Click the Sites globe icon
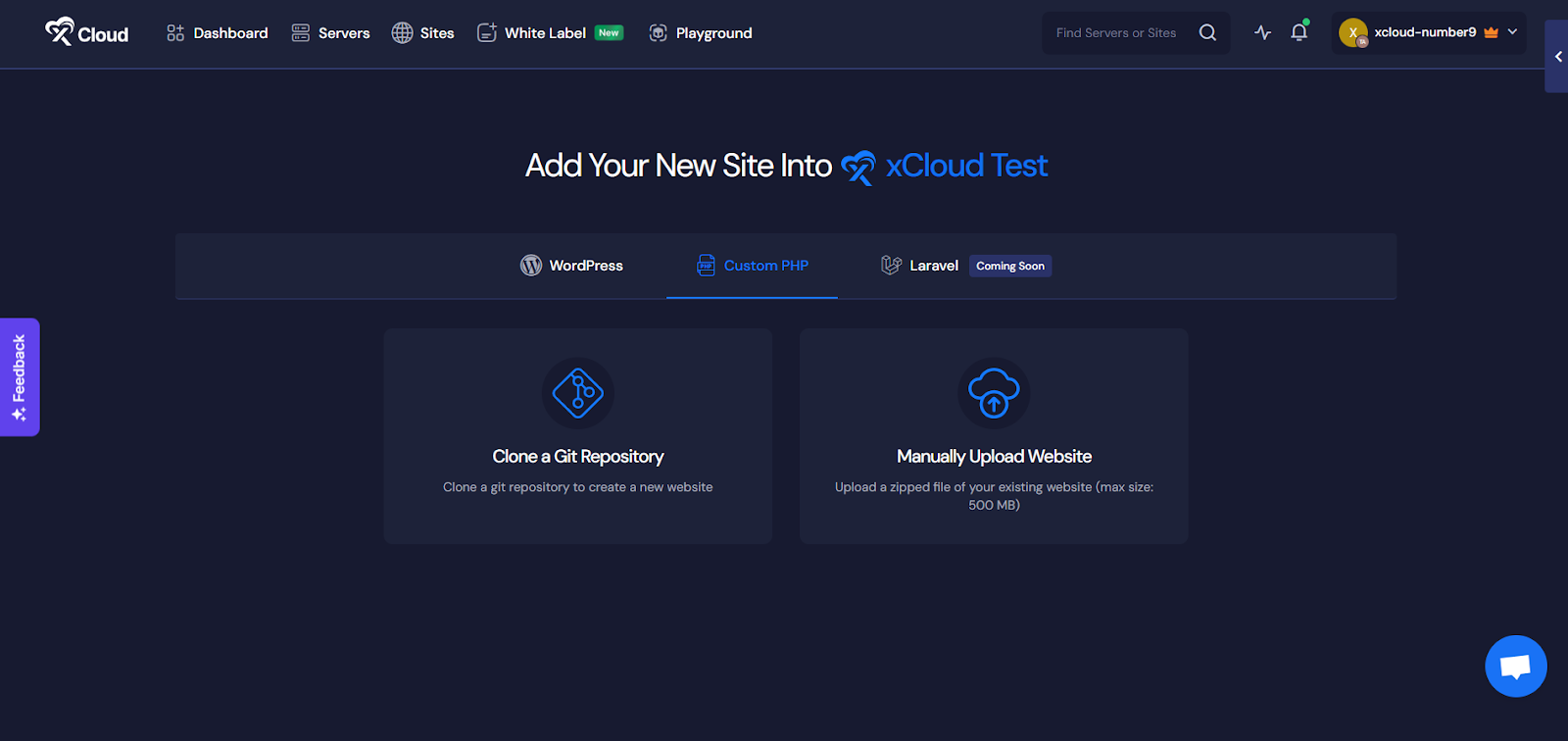 (x=402, y=33)
